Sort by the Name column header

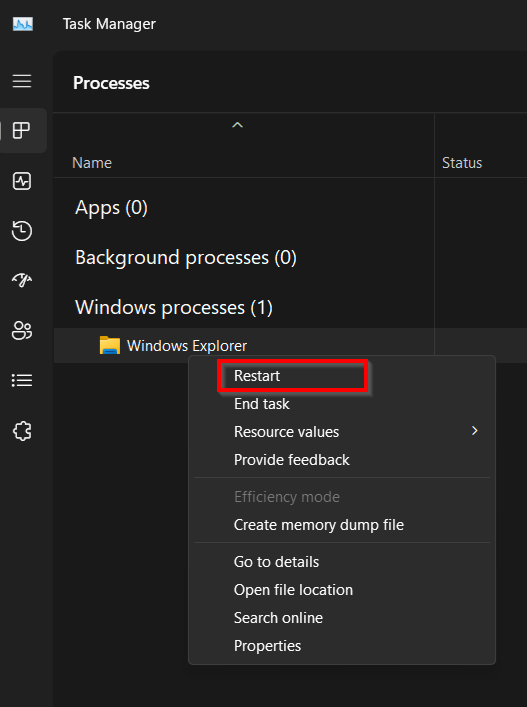point(92,163)
